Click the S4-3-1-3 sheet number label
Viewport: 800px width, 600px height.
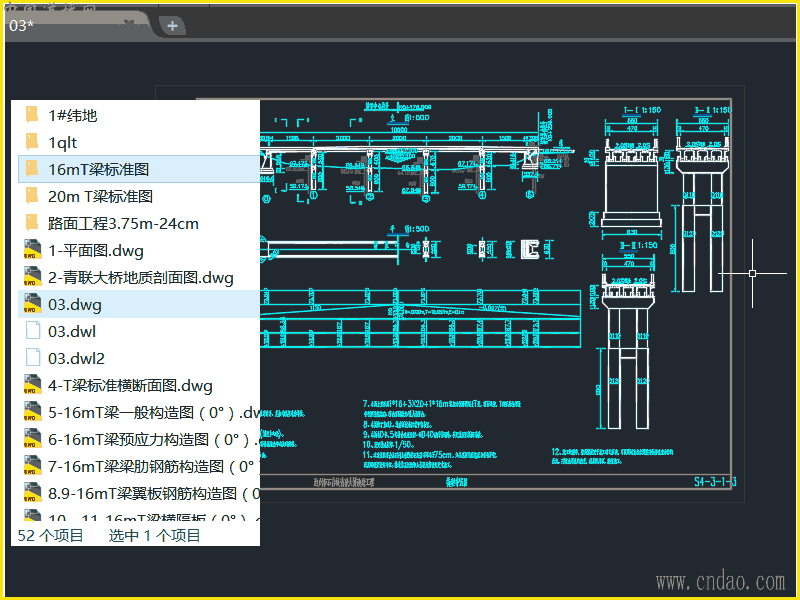715,482
